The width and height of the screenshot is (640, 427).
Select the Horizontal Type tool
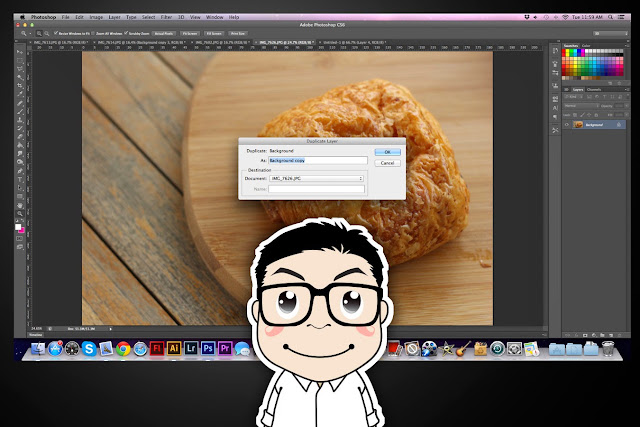(x=20, y=179)
